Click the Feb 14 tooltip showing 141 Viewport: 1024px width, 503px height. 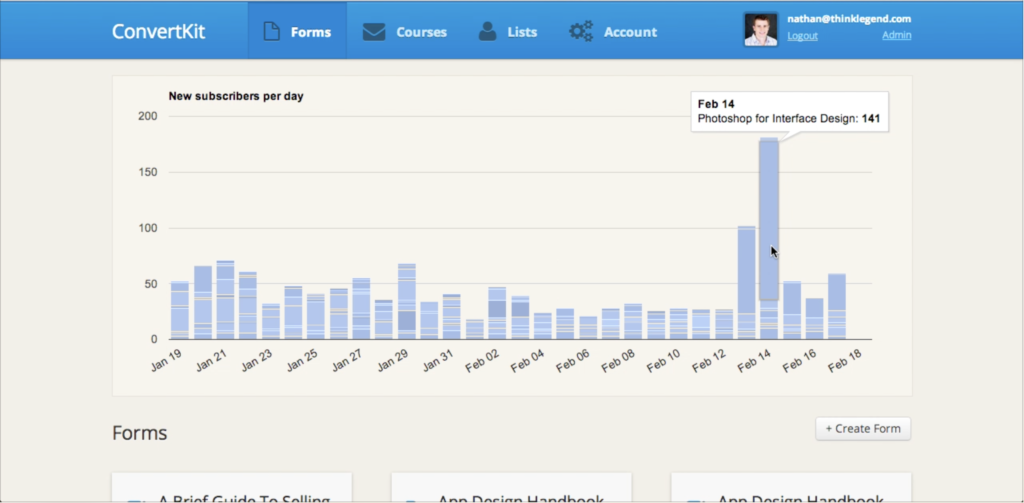click(x=788, y=112)
